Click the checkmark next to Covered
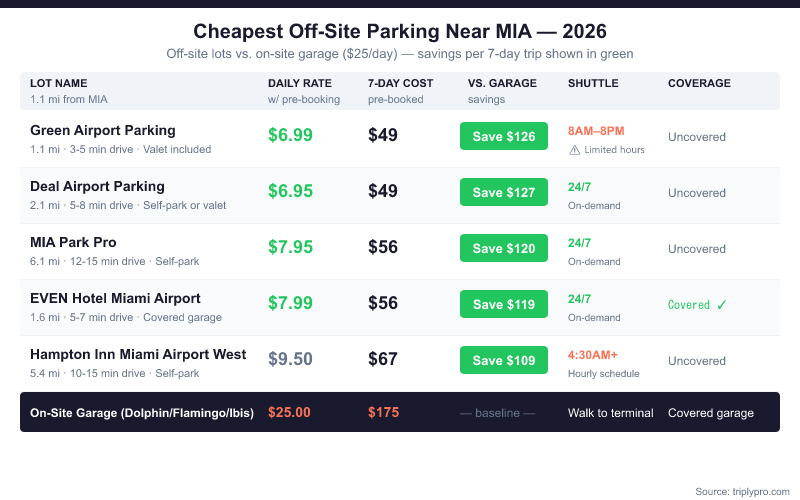Image resolution: width=800 pixels, height=500 pixels. (722, 305)
